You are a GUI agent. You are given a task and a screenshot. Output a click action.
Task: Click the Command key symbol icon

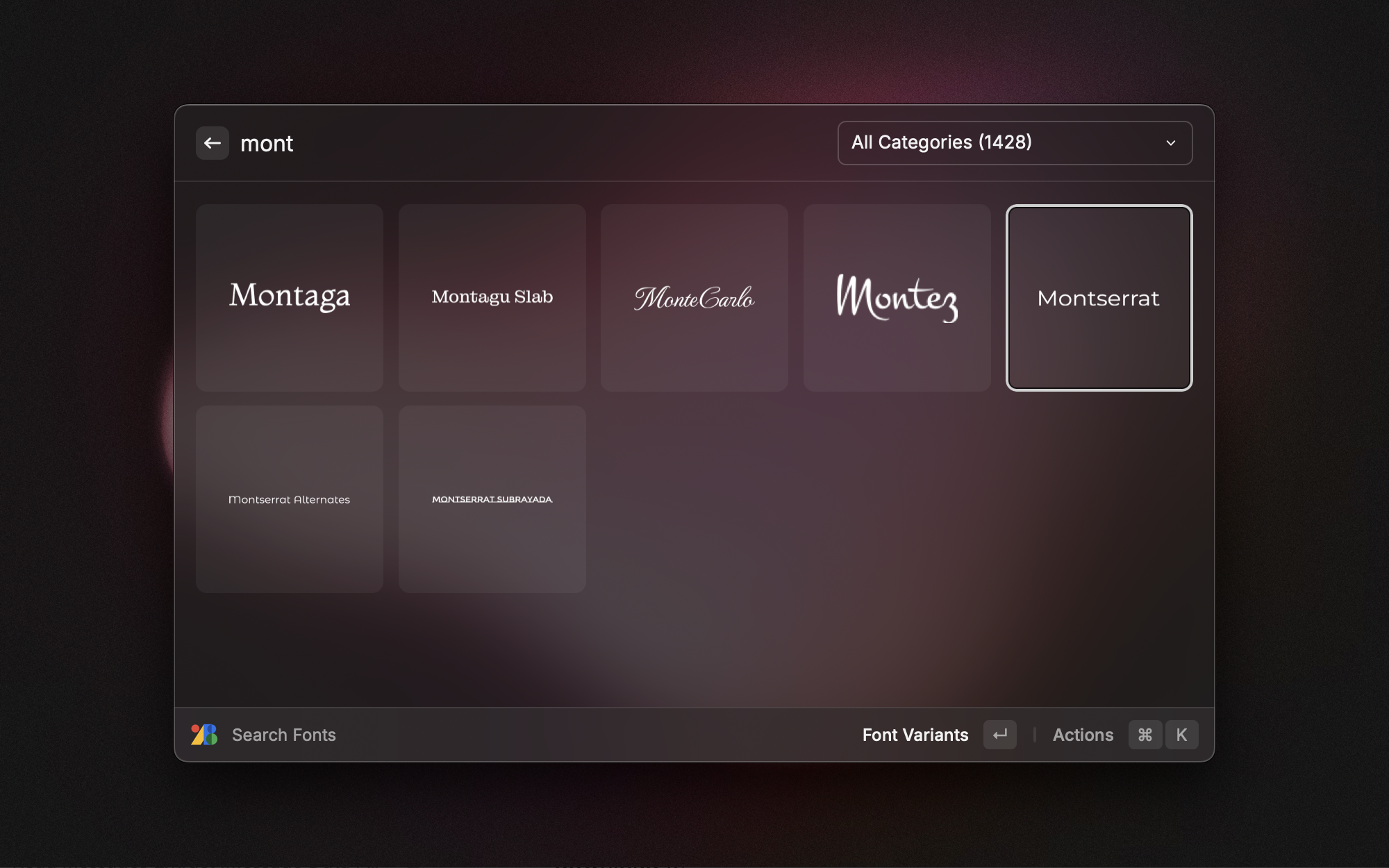[1145, 735]
